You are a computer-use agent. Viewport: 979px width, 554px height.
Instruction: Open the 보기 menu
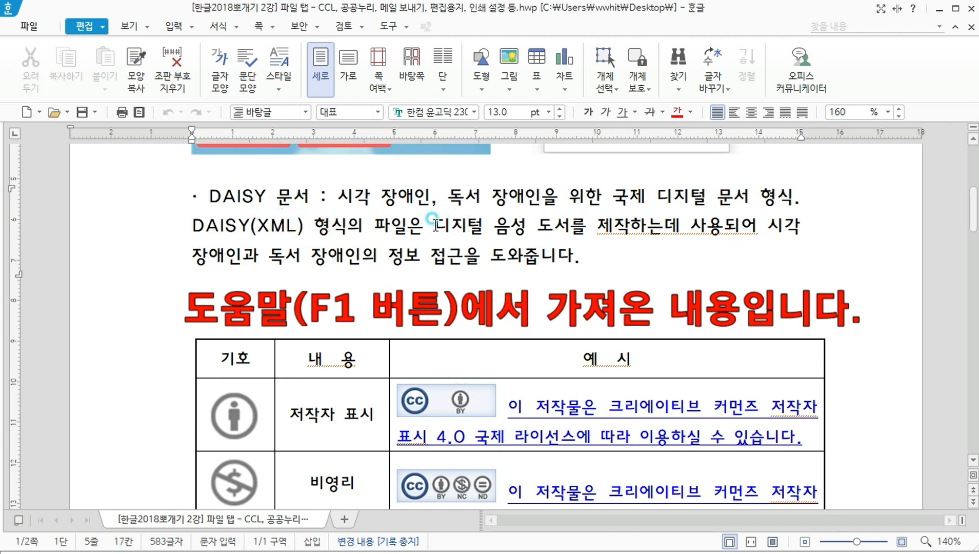pyautogui.click(x=129, y=26)
